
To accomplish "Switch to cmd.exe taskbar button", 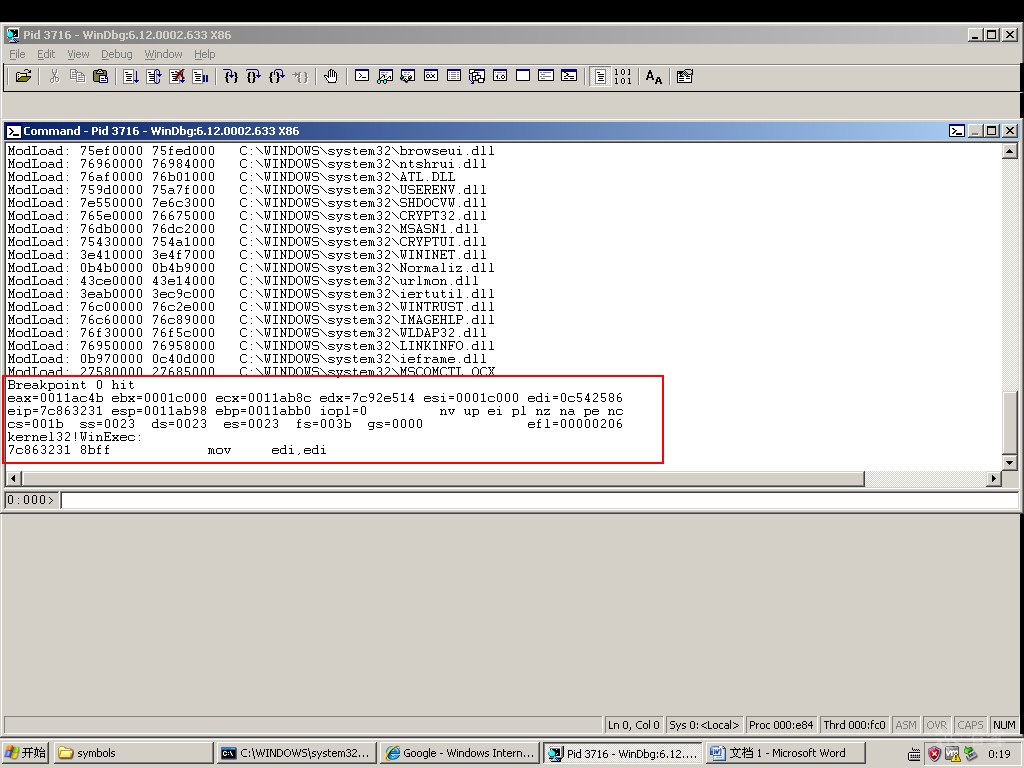I will 296,753.
